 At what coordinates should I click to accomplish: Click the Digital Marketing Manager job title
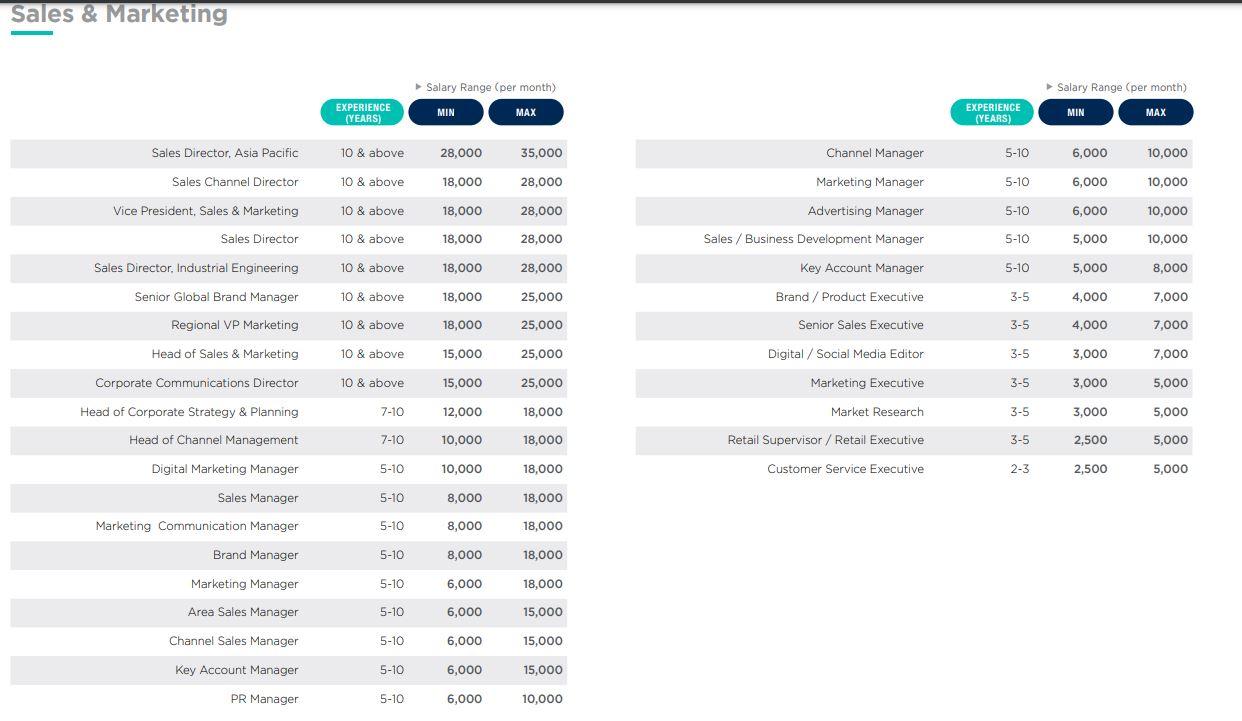tap(225, 469)
